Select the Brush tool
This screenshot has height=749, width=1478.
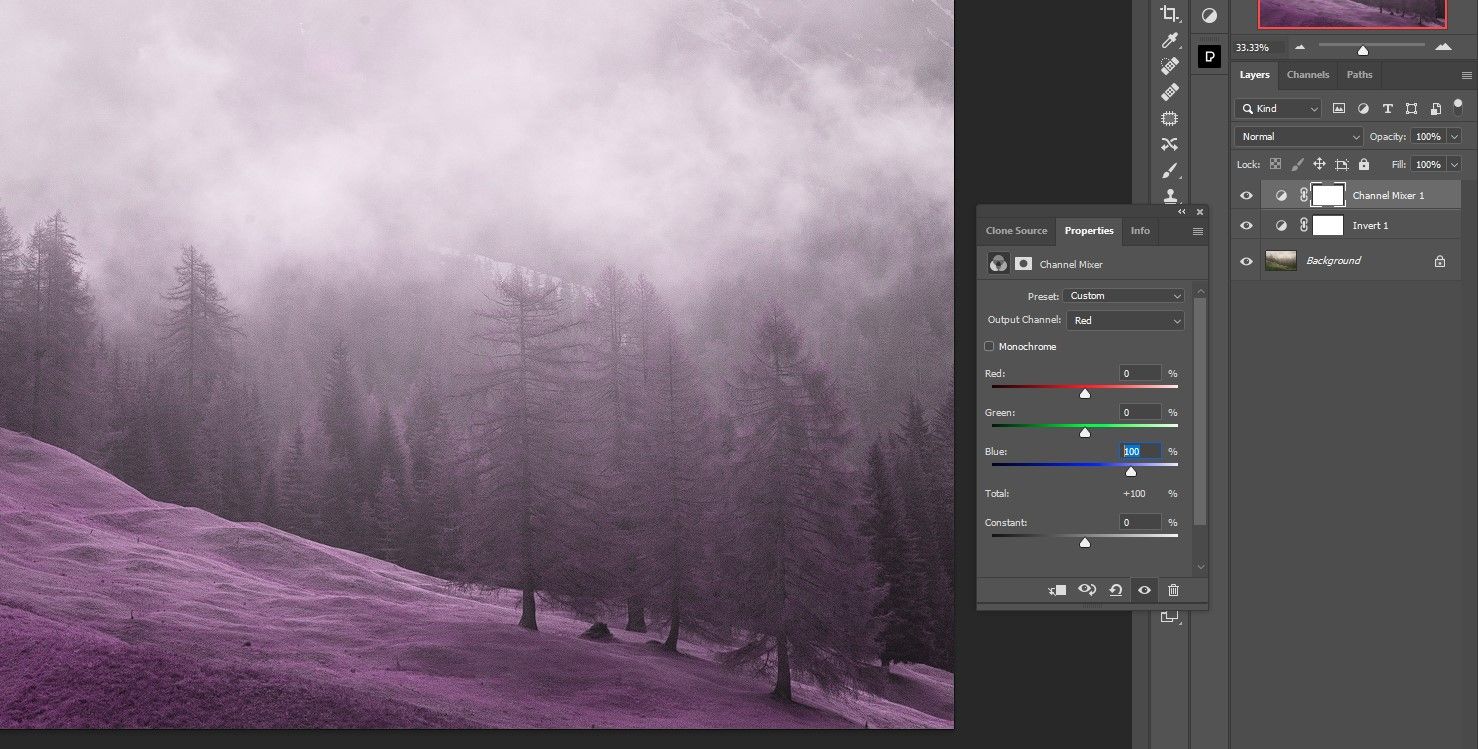(1169, 170)
